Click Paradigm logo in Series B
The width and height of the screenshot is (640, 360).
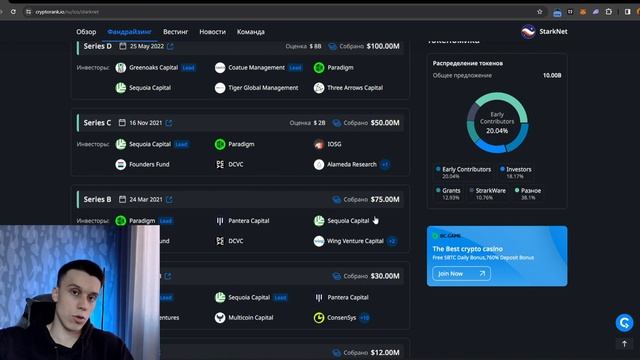point(121,221)
